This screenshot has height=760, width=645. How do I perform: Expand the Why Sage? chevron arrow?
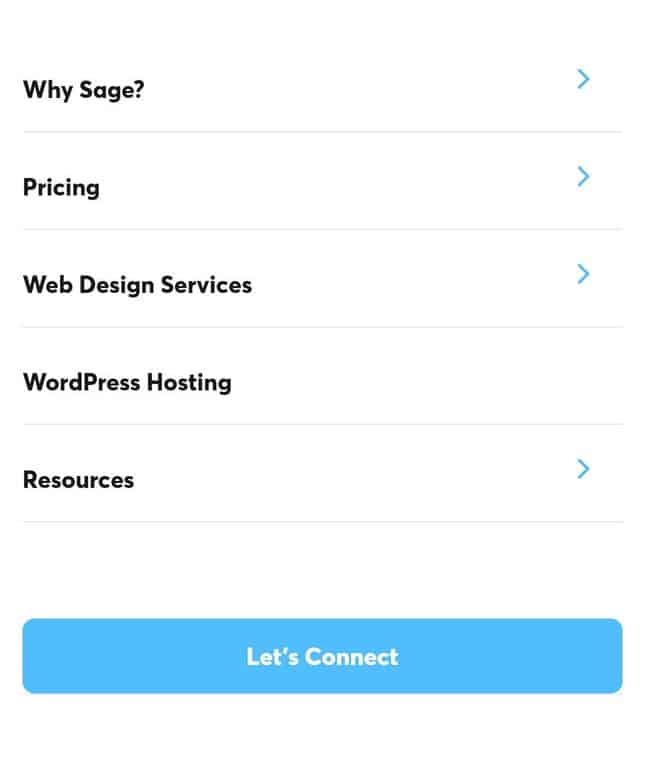click(x=583, y=79)
